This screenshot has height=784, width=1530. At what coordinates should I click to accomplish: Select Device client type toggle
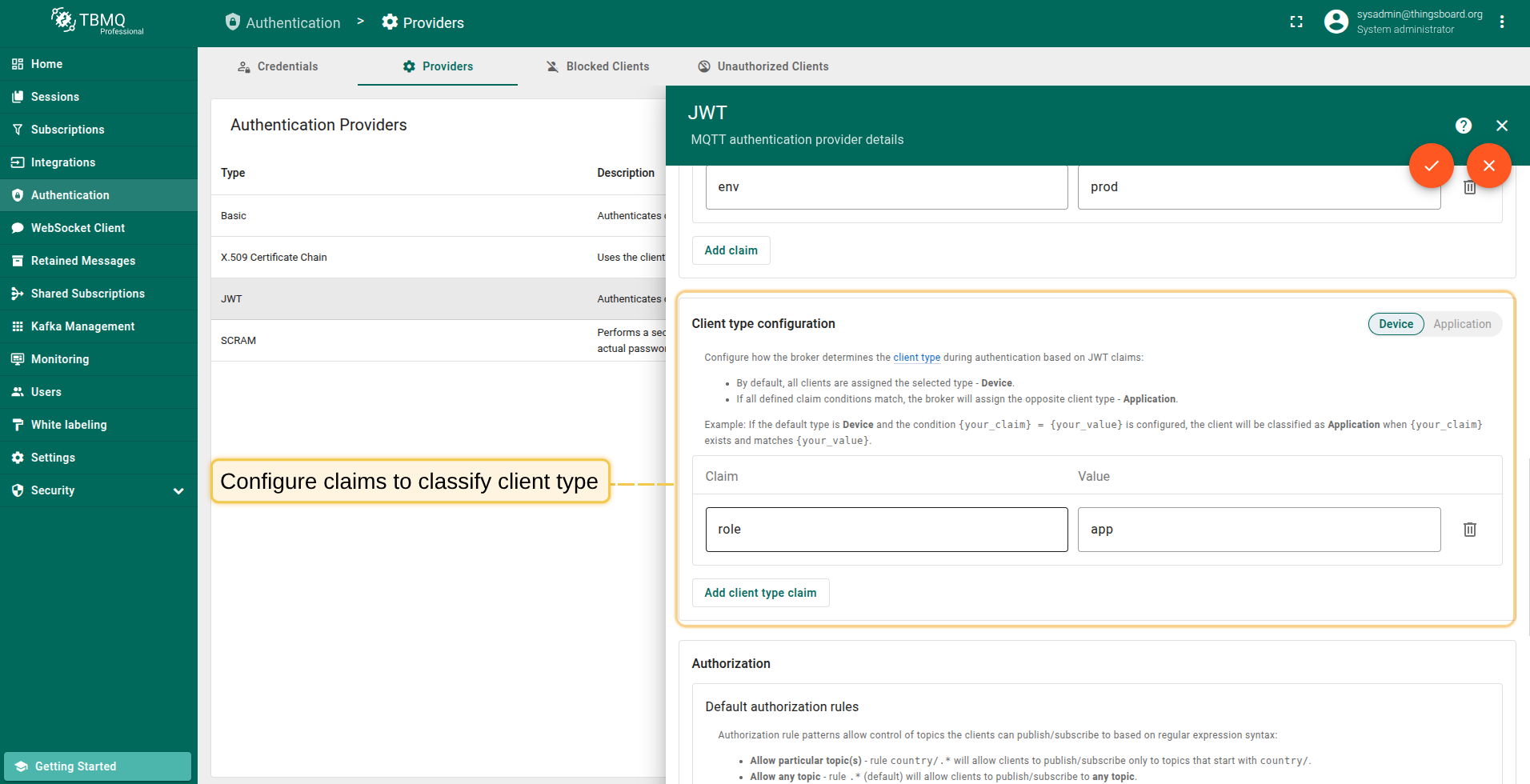(1396, 324)
